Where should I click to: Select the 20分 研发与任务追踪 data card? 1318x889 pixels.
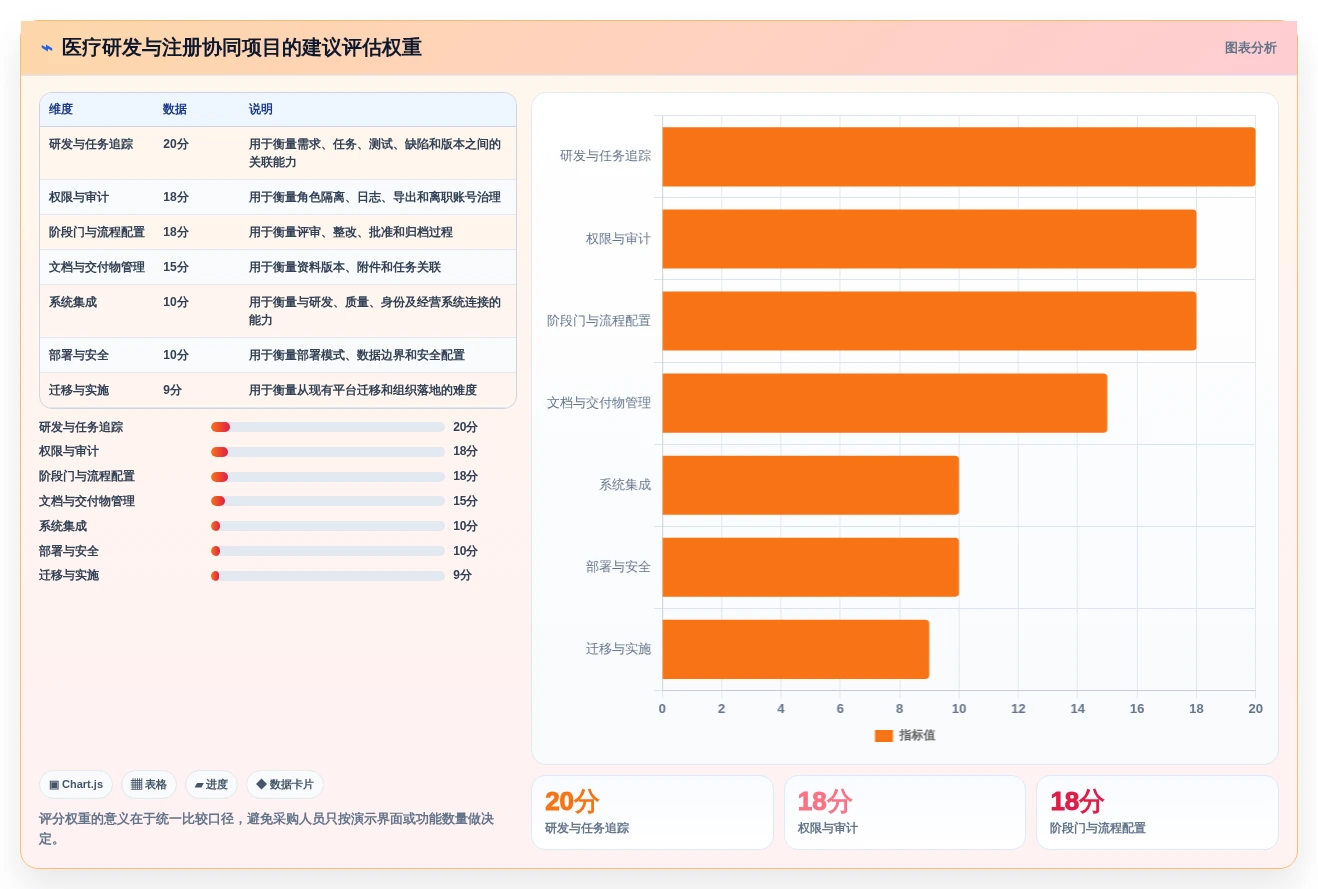click(652, 813)
